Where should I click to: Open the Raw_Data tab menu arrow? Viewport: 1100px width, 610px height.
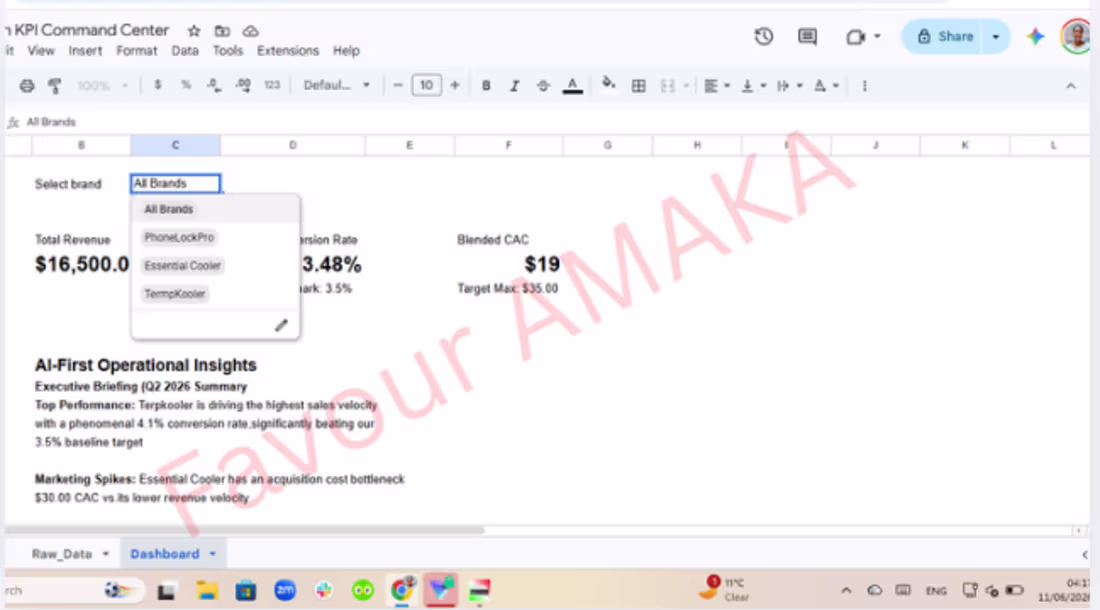[x=105, y=554]
